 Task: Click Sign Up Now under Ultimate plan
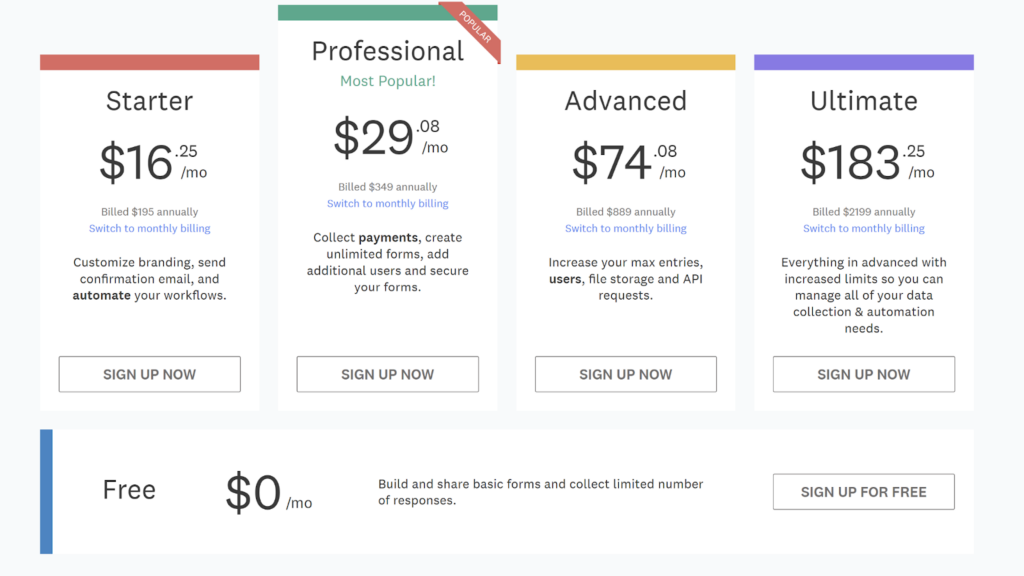863,374
